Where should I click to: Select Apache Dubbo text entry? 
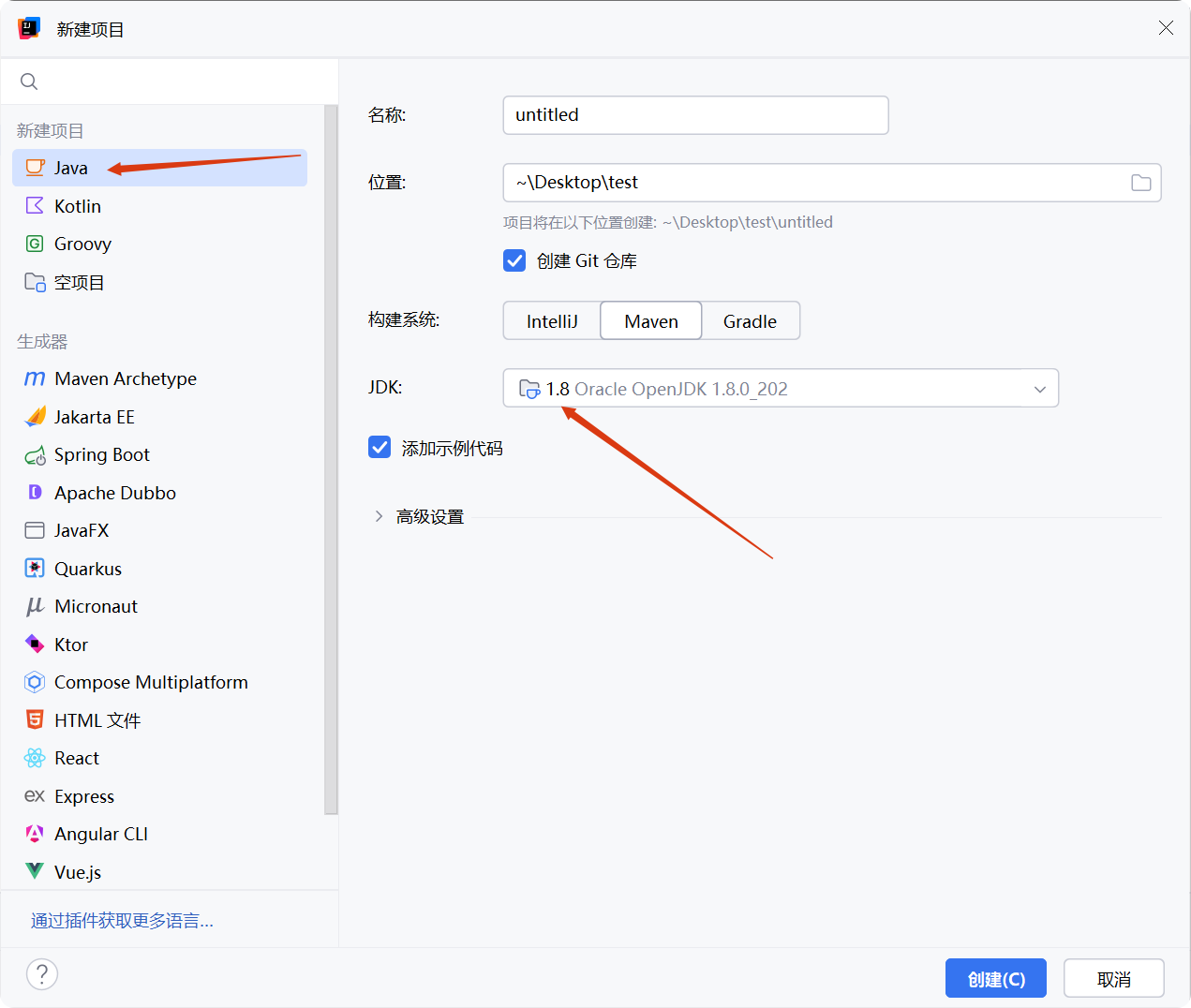tap(115, 493)
